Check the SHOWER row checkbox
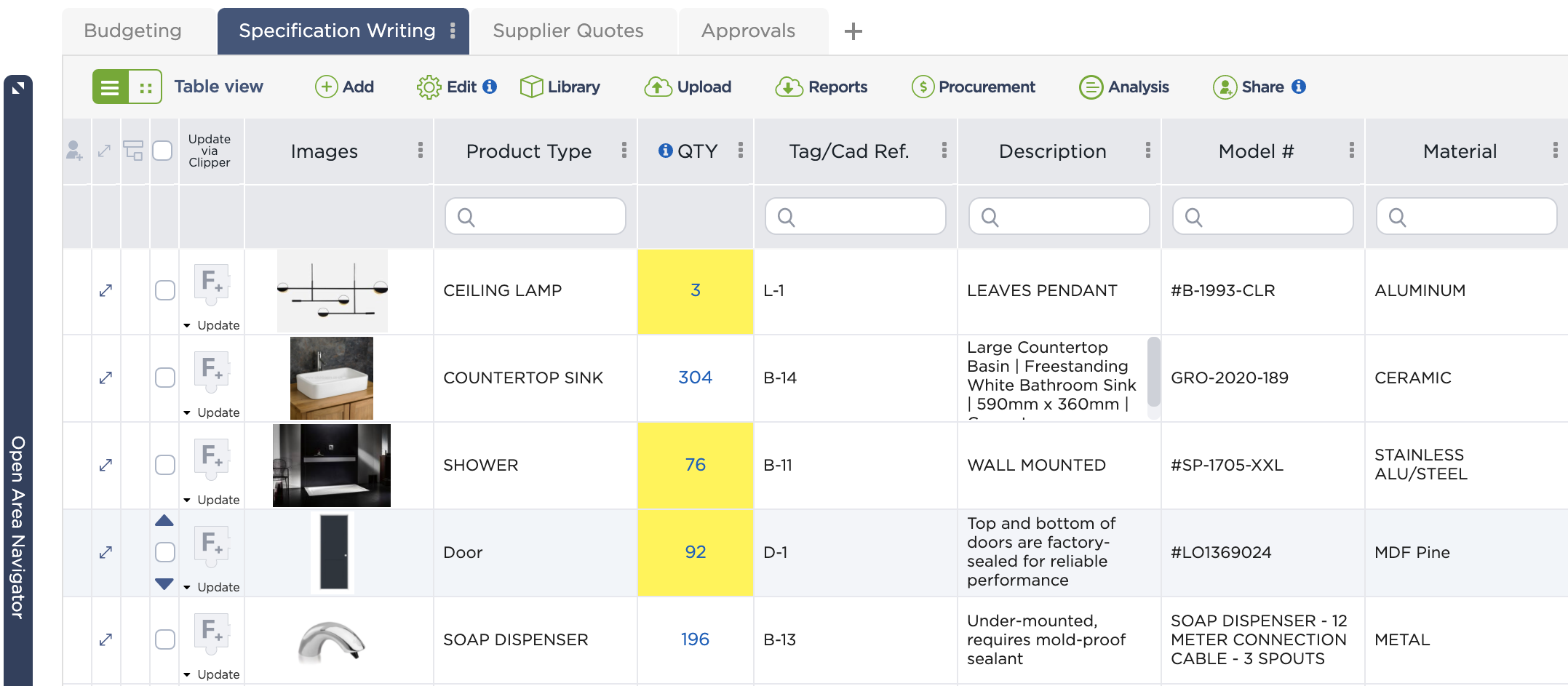Screen dimensions: 1568x686 165,465
